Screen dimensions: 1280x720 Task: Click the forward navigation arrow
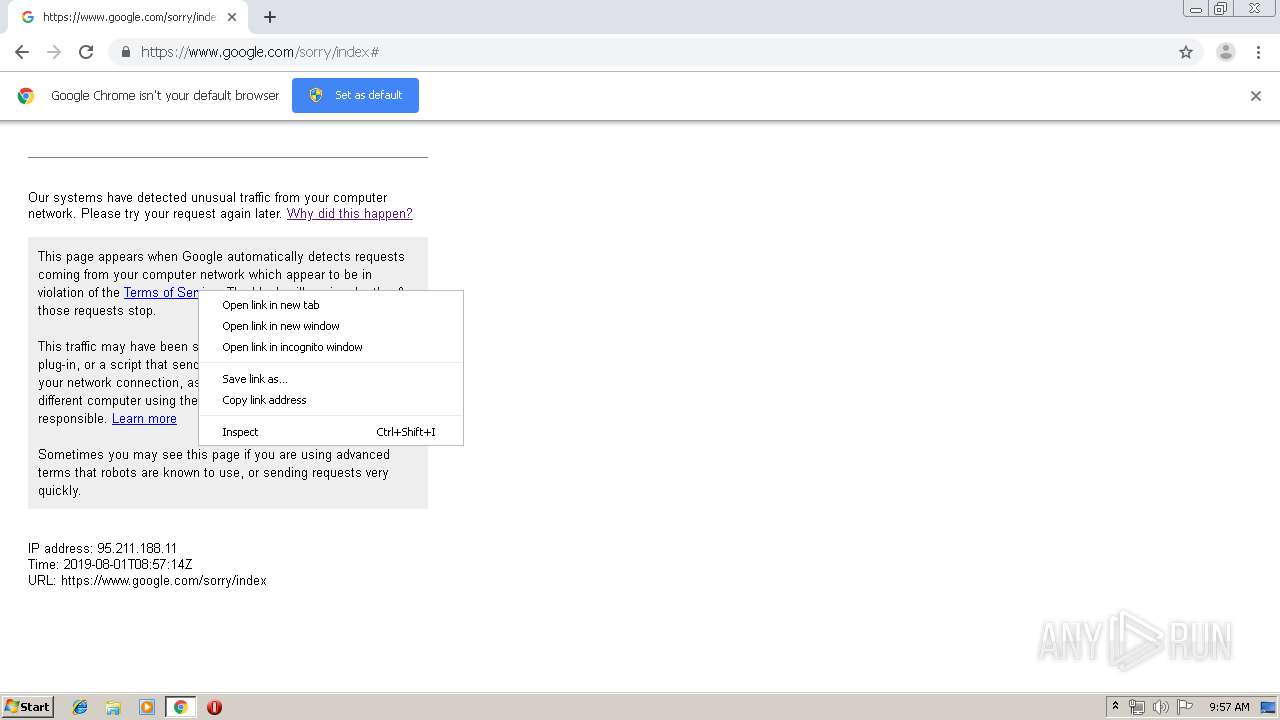coord(54,52)
